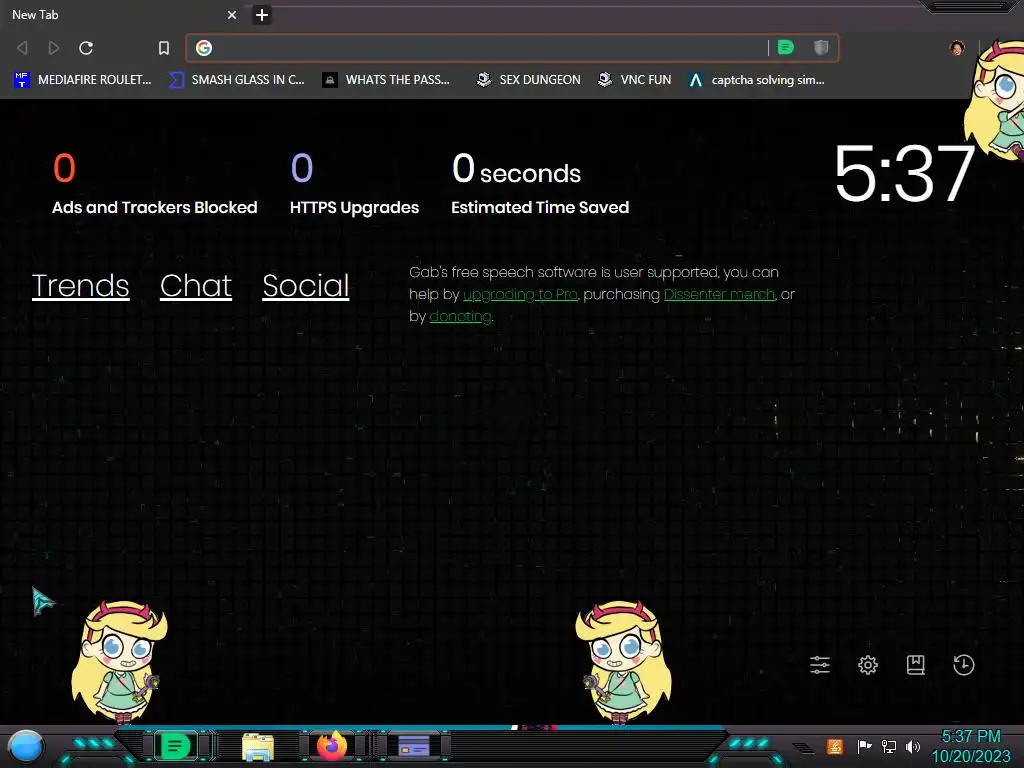Go forward with the forward arrow

(x=54, y=48)
